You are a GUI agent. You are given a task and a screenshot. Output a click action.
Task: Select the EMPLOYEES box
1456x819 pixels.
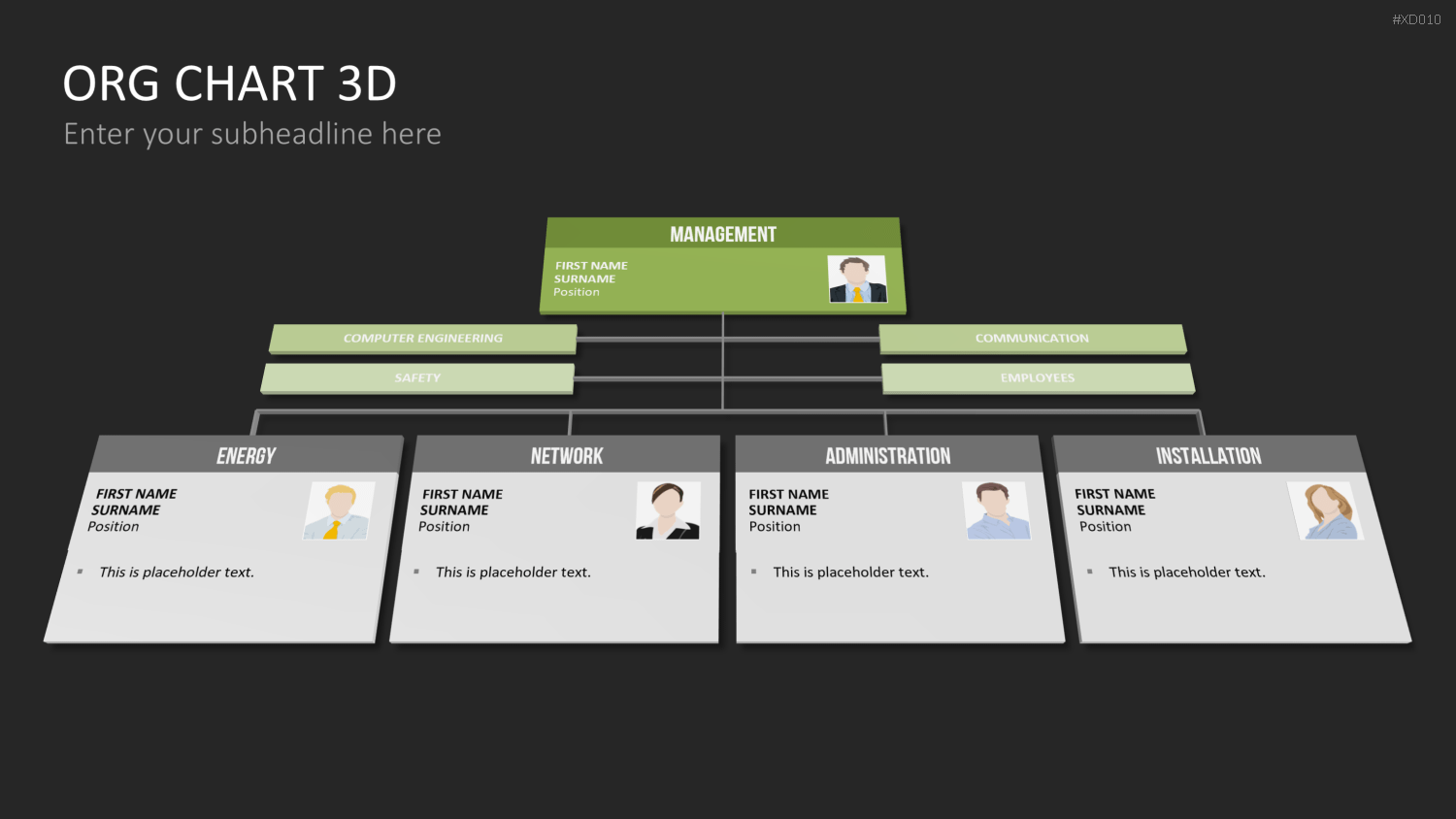coord(1038,378)
